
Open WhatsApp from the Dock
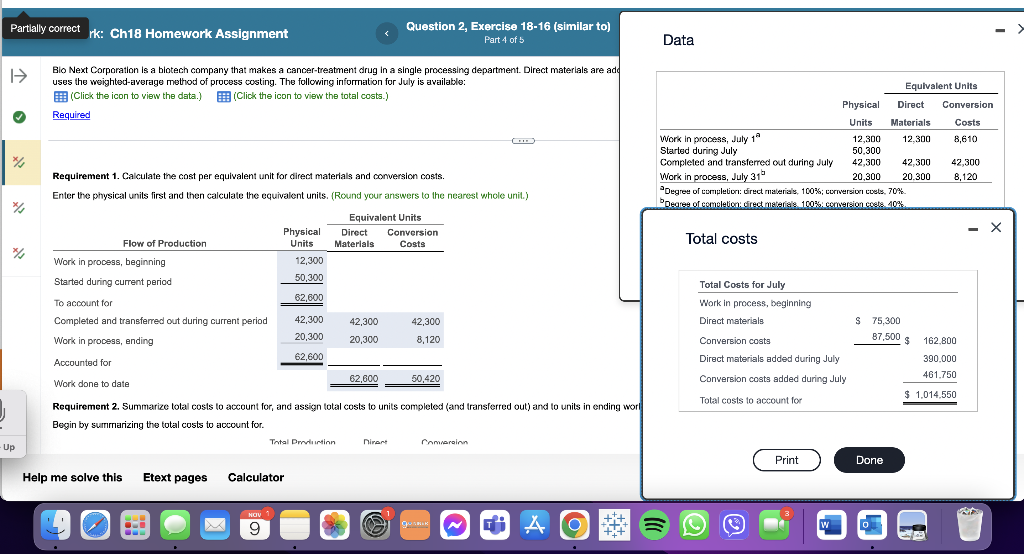point(694,525)
